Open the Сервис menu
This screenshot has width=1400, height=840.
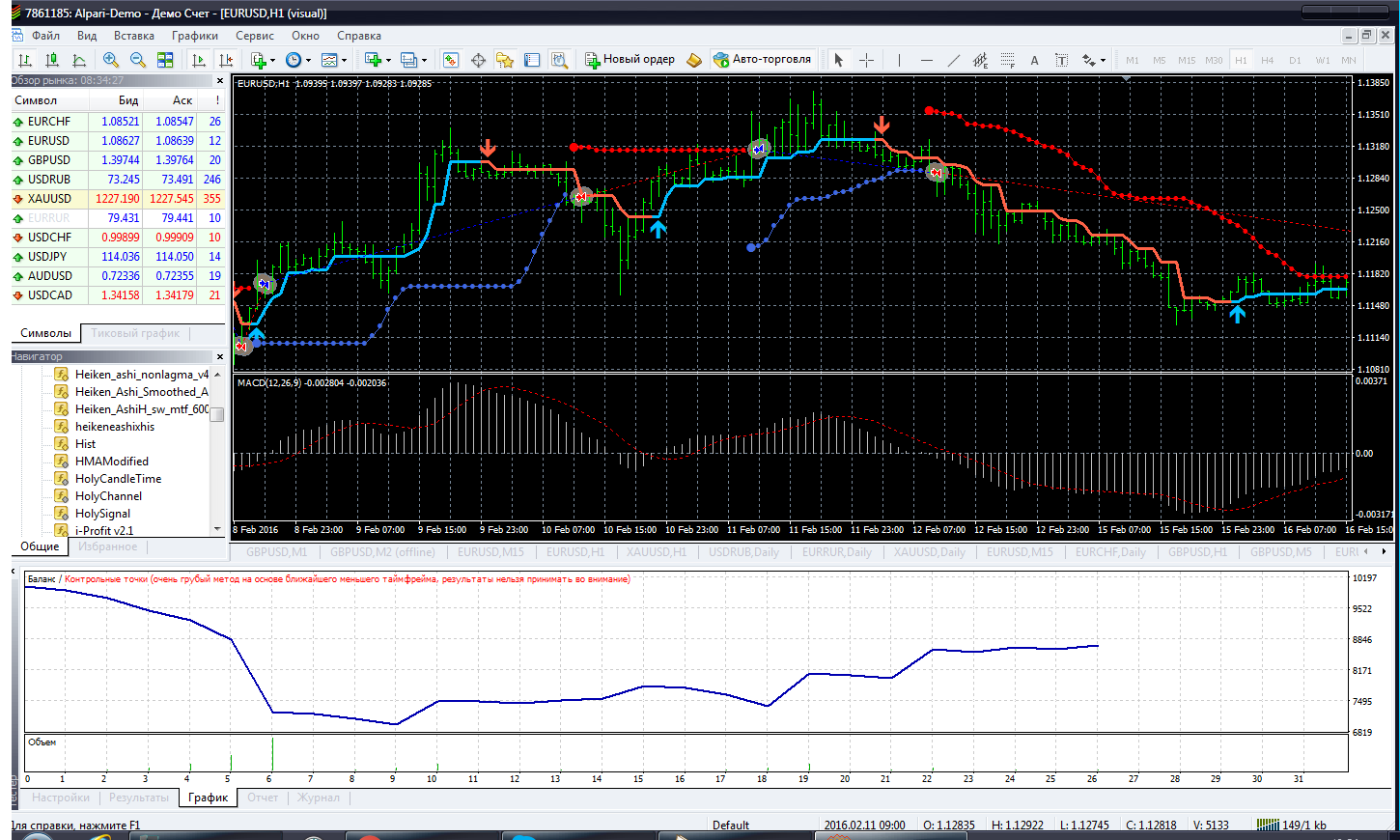[255, 36]
